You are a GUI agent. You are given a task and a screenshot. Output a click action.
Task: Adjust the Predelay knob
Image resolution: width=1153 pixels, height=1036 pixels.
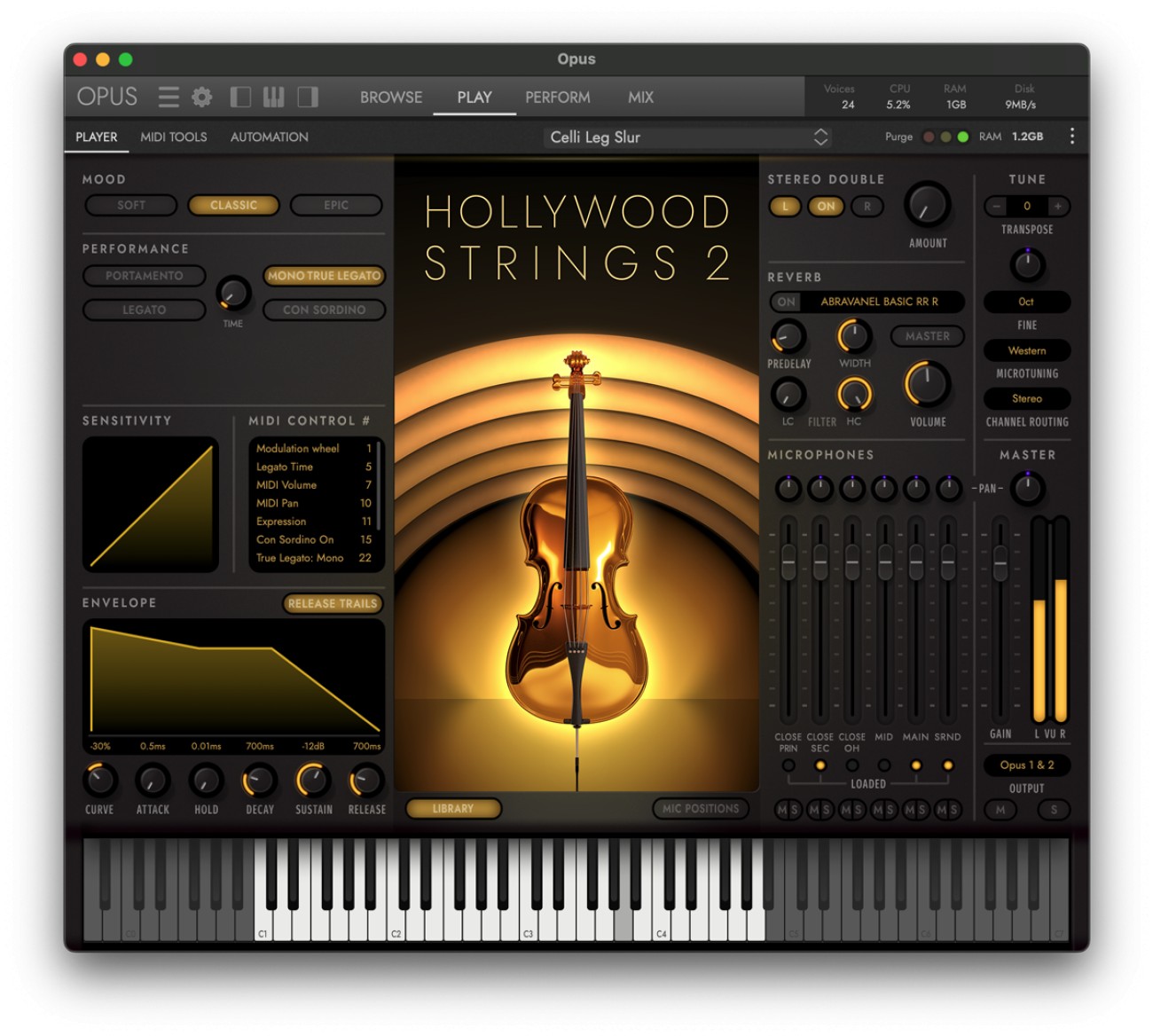click(788, 339)
